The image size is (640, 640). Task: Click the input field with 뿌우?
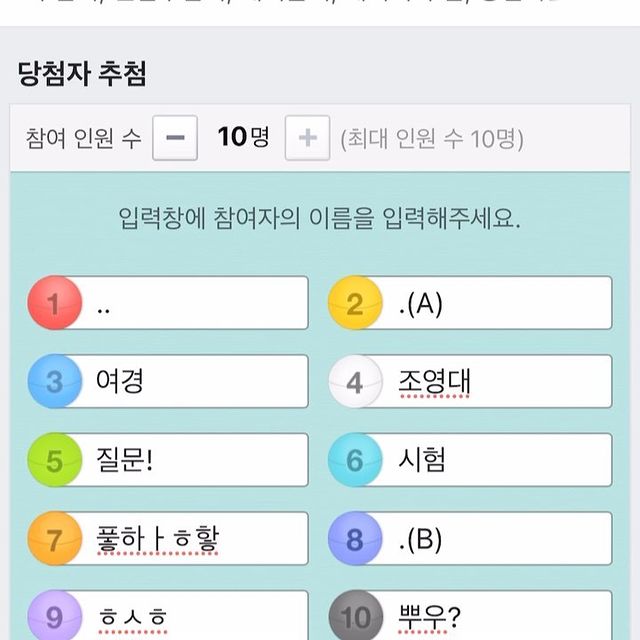coord(500,615)
